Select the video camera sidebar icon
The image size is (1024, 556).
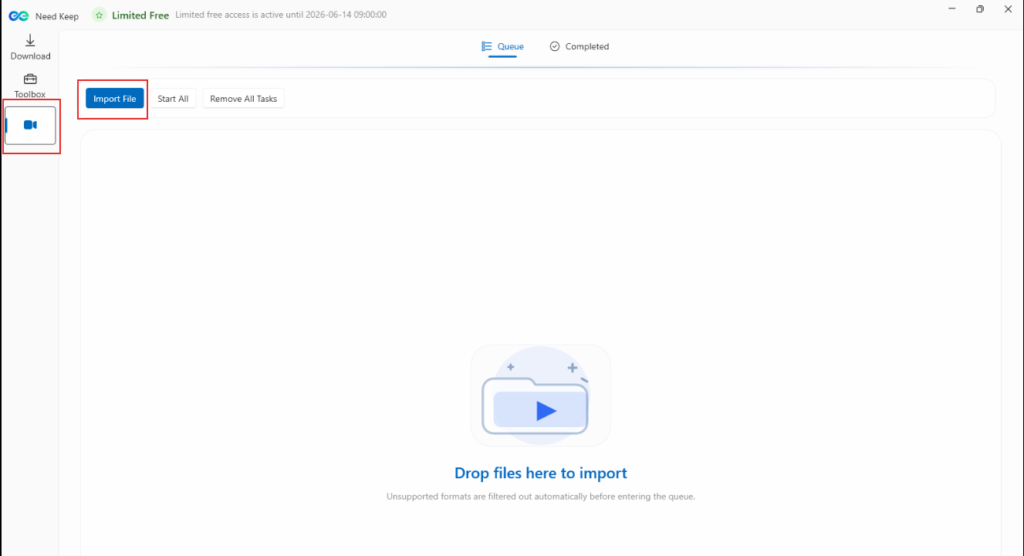30,125
